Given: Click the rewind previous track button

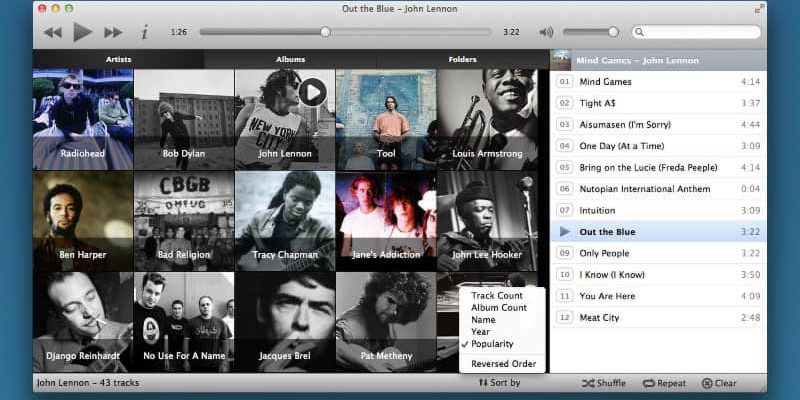Looking at the screenshot, I should 53,32.
